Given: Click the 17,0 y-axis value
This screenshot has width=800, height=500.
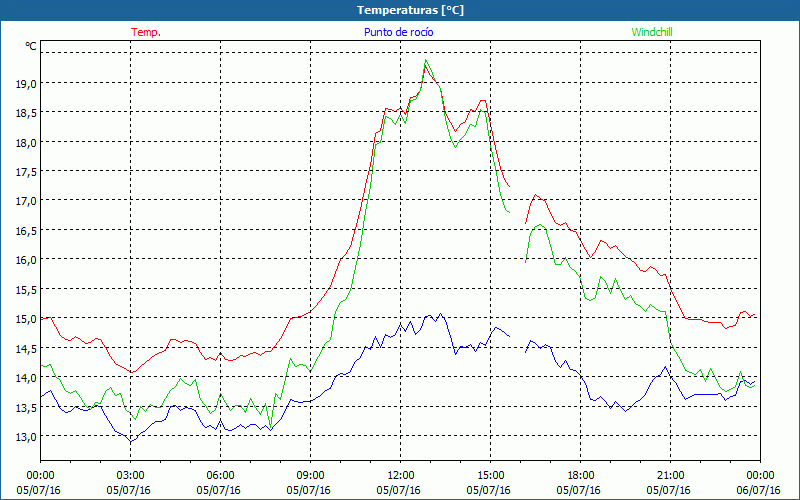Looking at the screenshot, I should tap(26, 201).
